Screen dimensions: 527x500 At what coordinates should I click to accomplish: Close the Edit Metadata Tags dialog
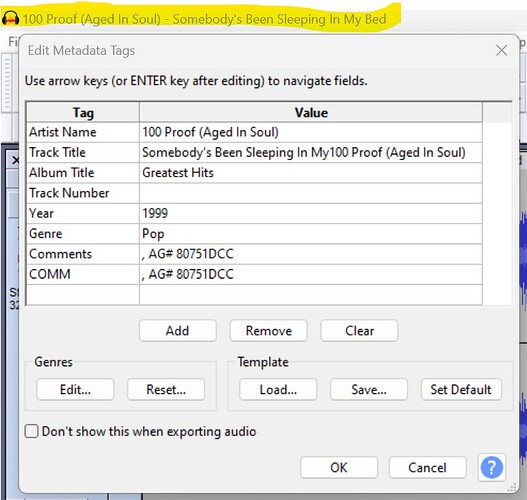tap(501, 50)
